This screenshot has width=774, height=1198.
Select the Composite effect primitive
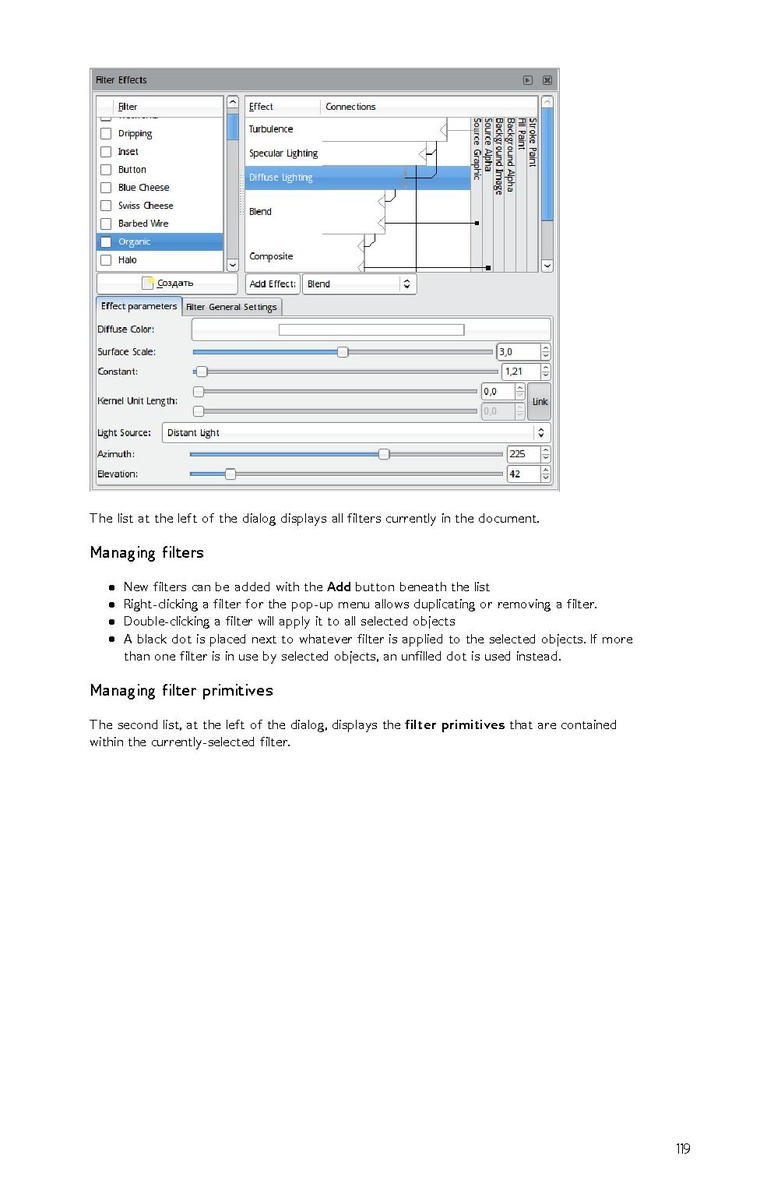tap(270, 257)
